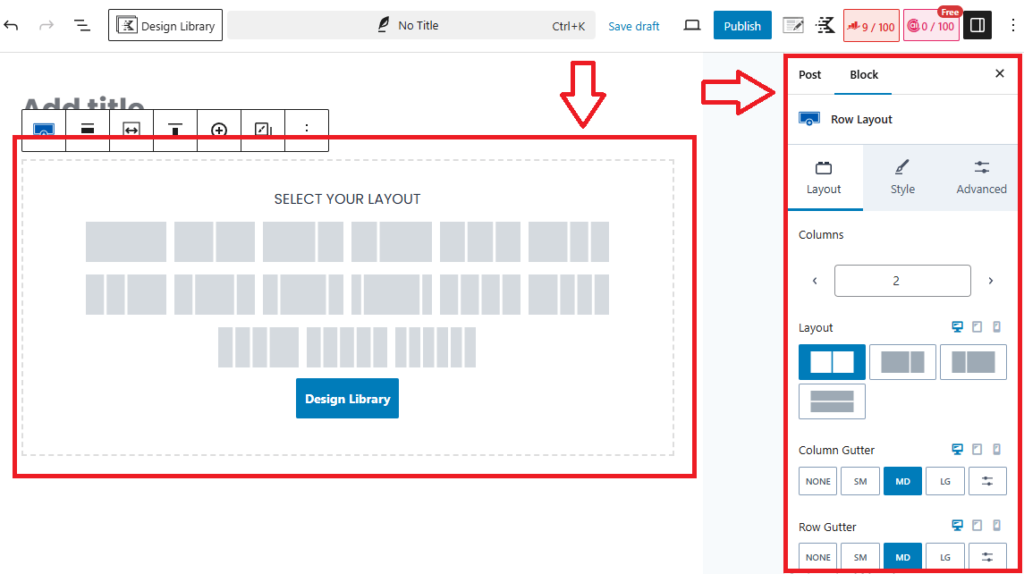The image size is (1024, 574).
Task: Increase columns with right chevron
Action: tap(990, 281)
